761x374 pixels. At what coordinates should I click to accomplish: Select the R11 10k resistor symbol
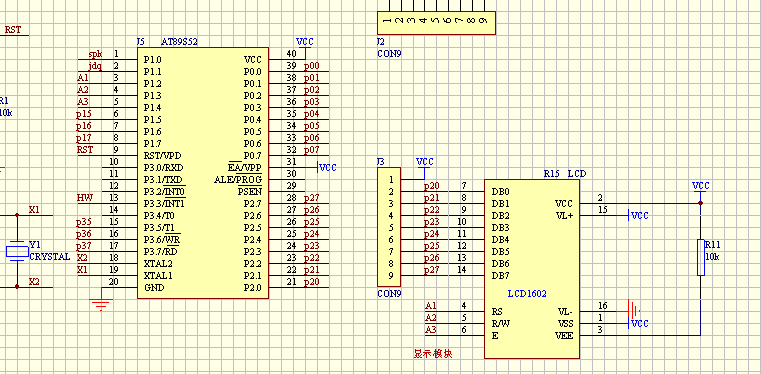700,257
